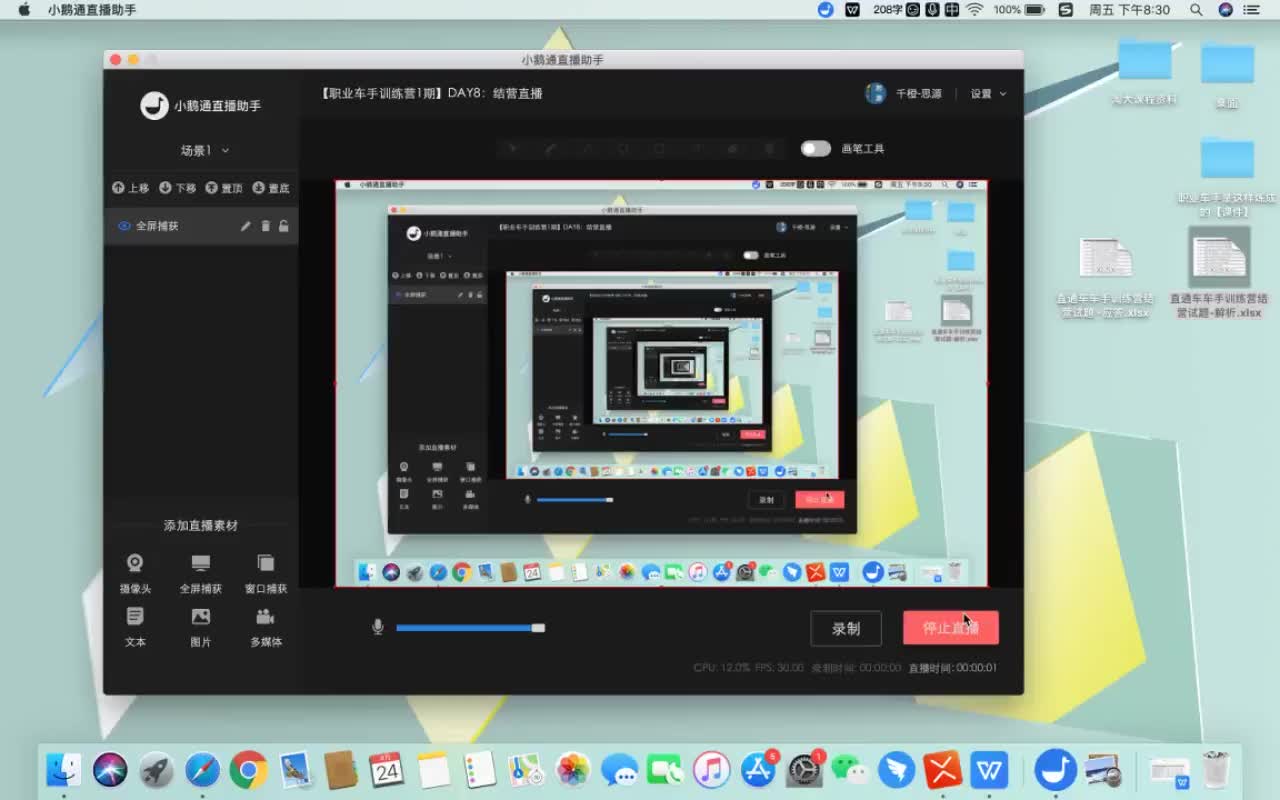This screenshot has height=800, width=1280.
Task: Open Photos from the dock
Action: [x=573, y=770]
